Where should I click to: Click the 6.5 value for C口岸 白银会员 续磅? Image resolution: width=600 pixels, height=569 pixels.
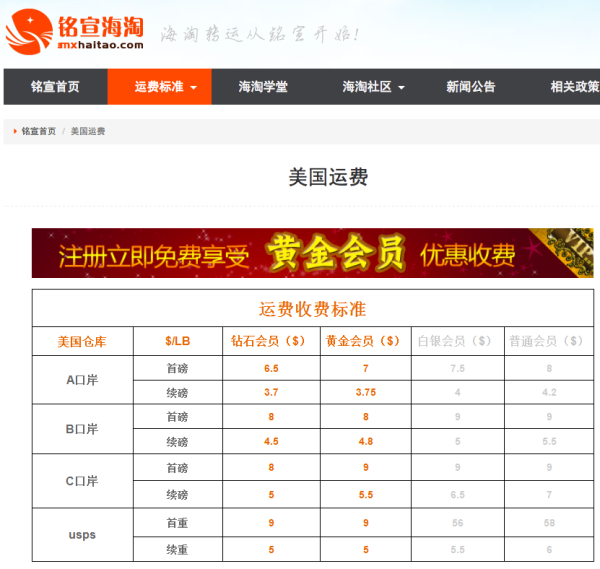click(458, 495)
